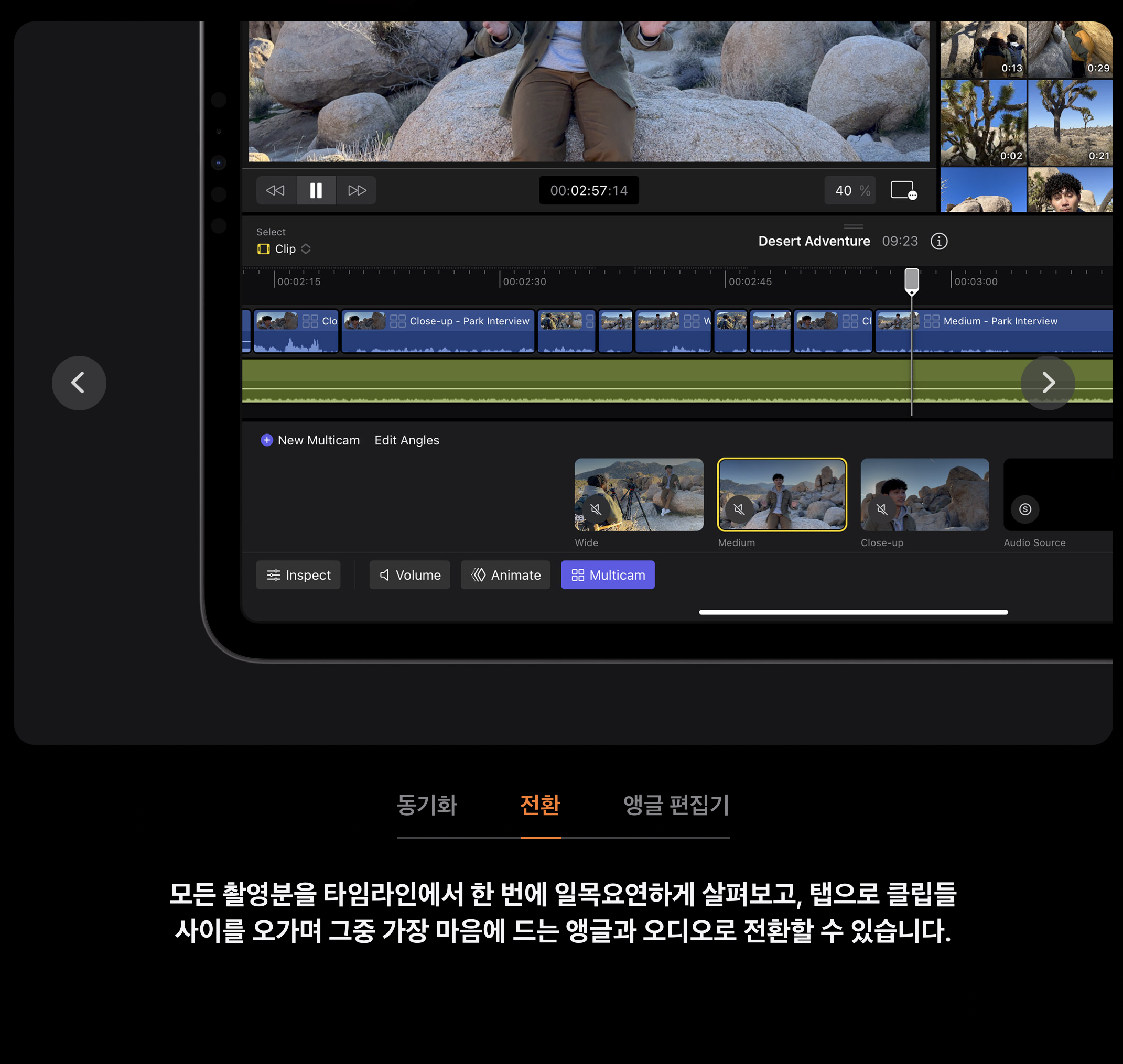The width and height of the screenshot is (1123, 1064).
Task: Select the Audio Source angle
Action: click(x=1059, y=495)
